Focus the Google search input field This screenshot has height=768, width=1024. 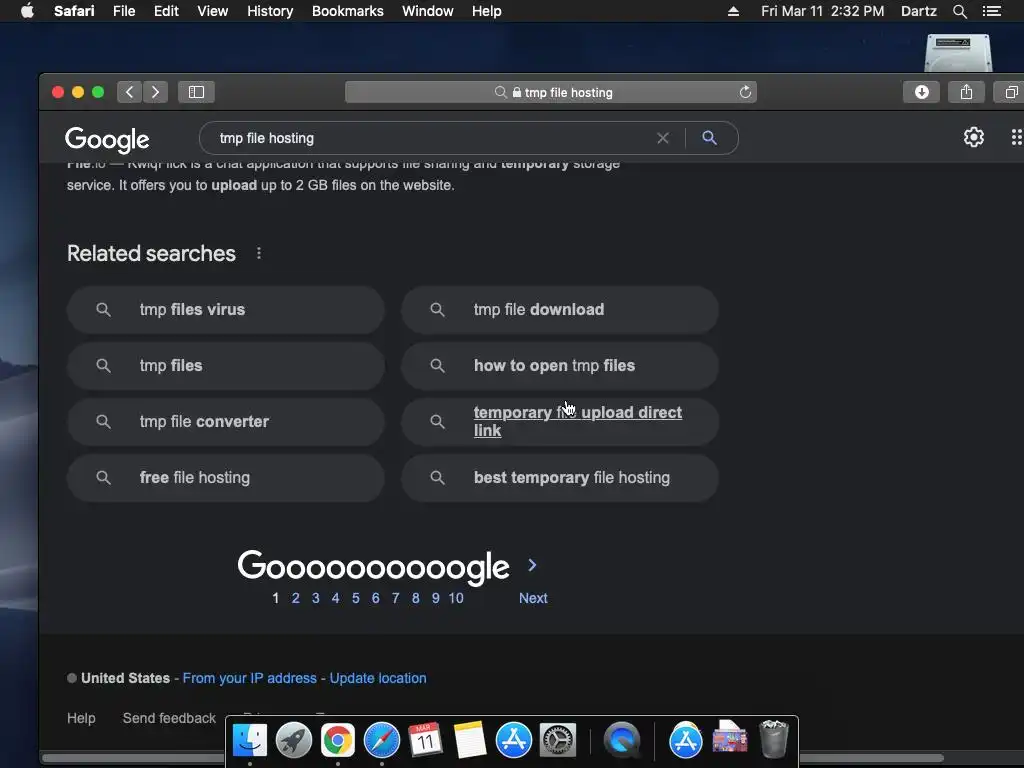point(431,138)
